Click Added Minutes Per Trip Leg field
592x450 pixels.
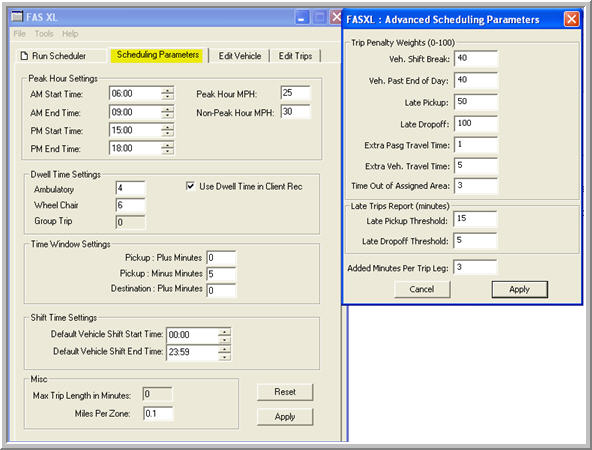tap(475, 267)
